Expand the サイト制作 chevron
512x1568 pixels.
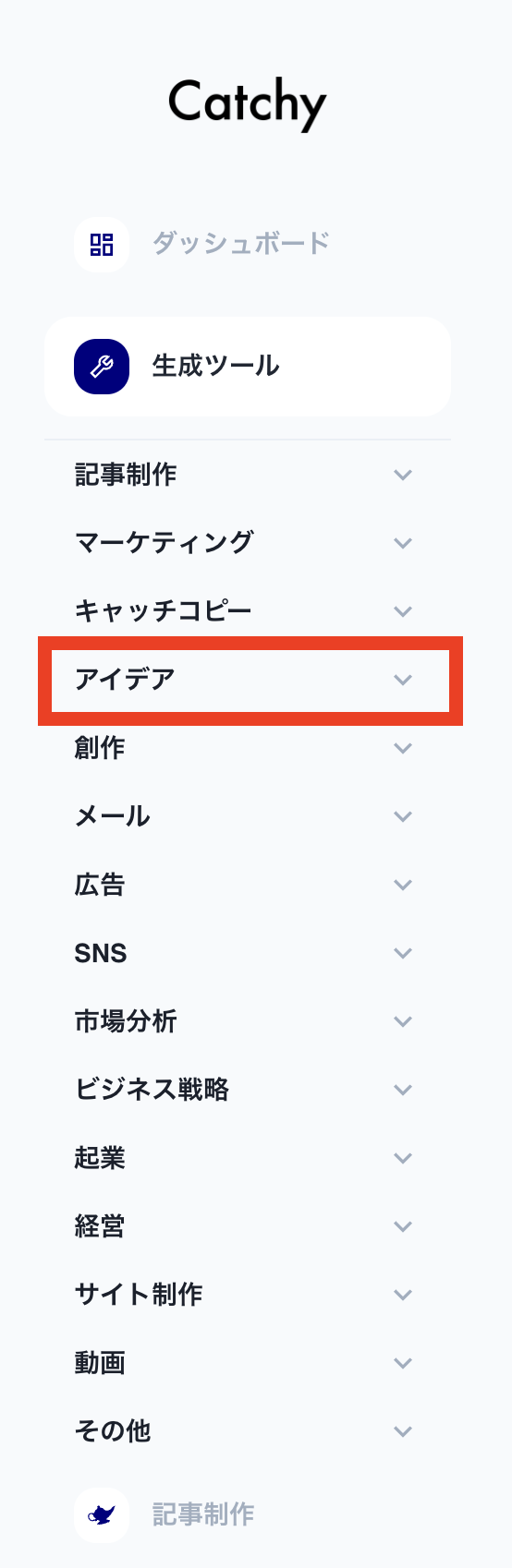(x=403, y=1295)
